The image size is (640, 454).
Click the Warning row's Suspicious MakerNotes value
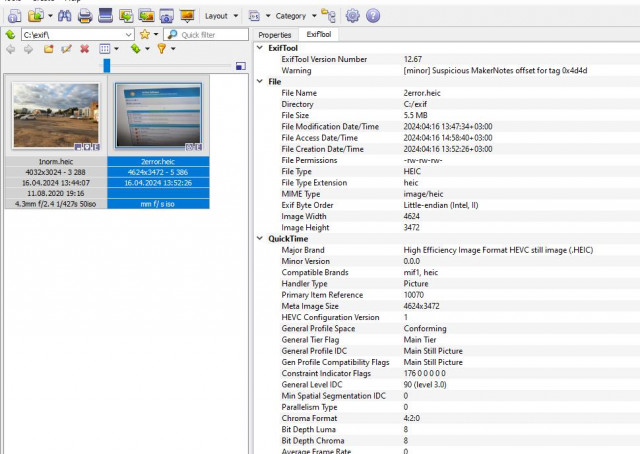495,71
